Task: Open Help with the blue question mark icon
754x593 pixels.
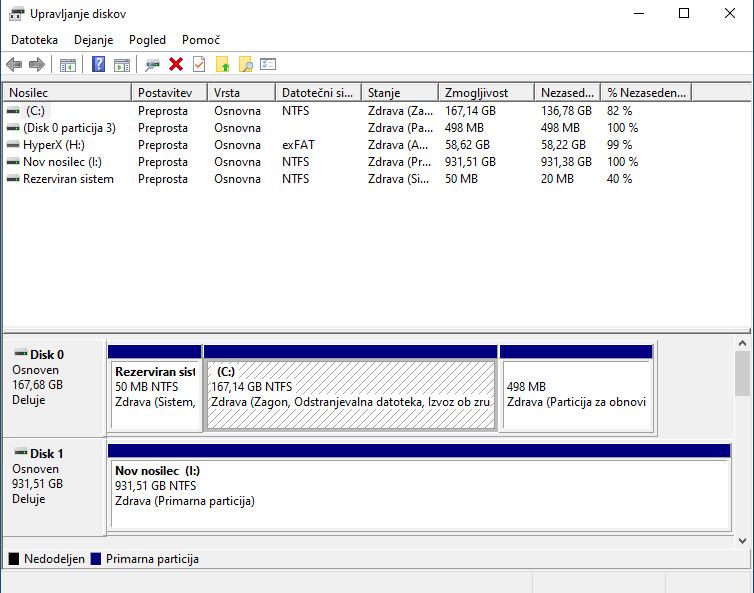Action: tap(98, 64)
